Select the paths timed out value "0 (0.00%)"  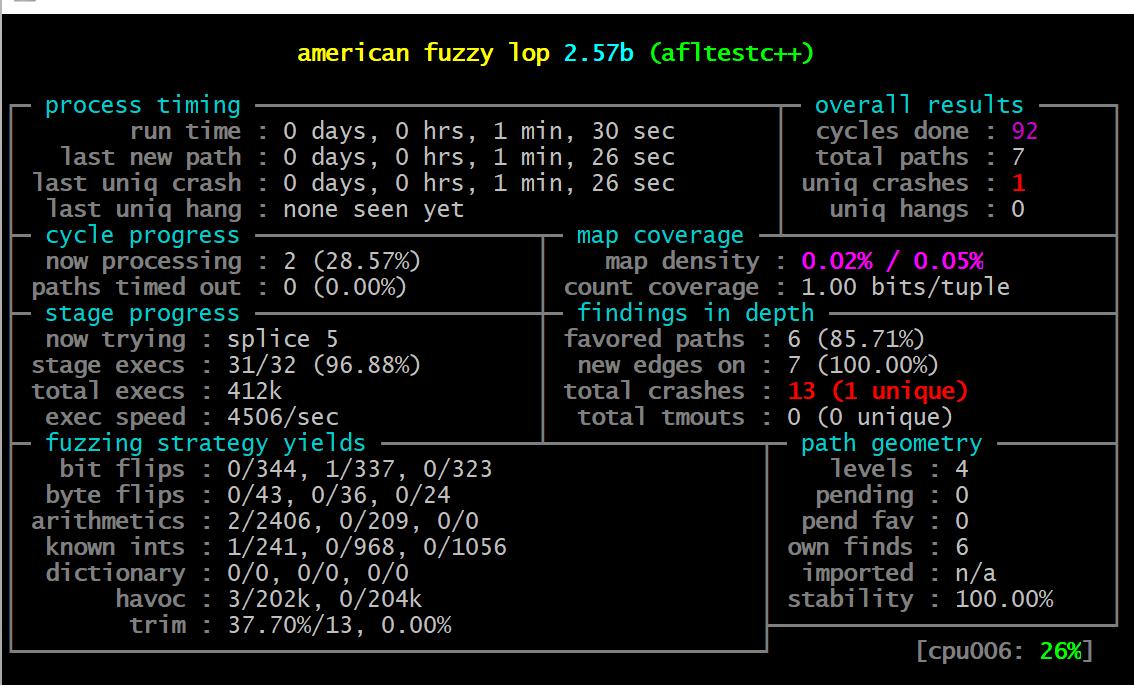click(344, 287)
